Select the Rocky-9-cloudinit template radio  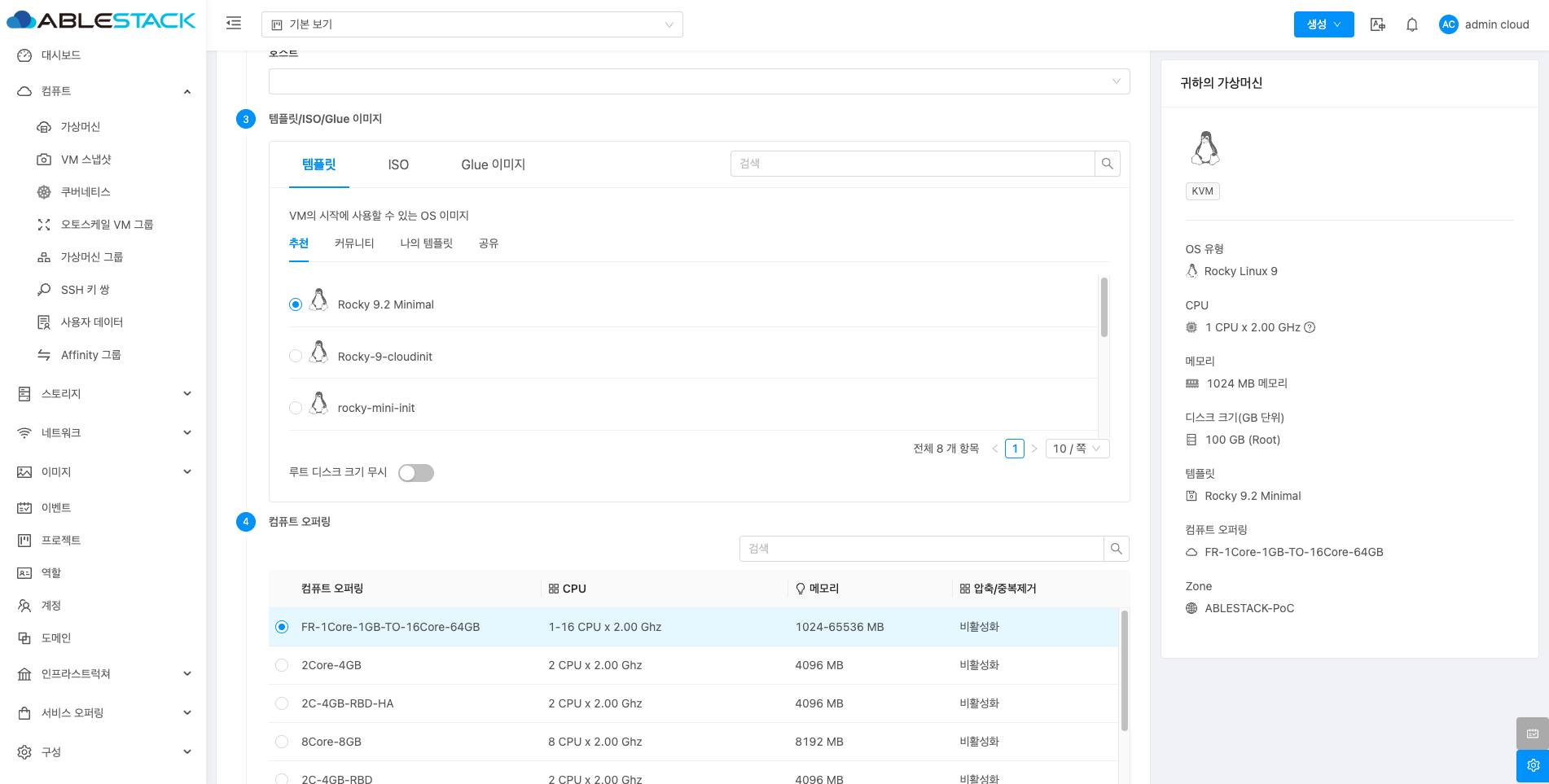[296, 356]
